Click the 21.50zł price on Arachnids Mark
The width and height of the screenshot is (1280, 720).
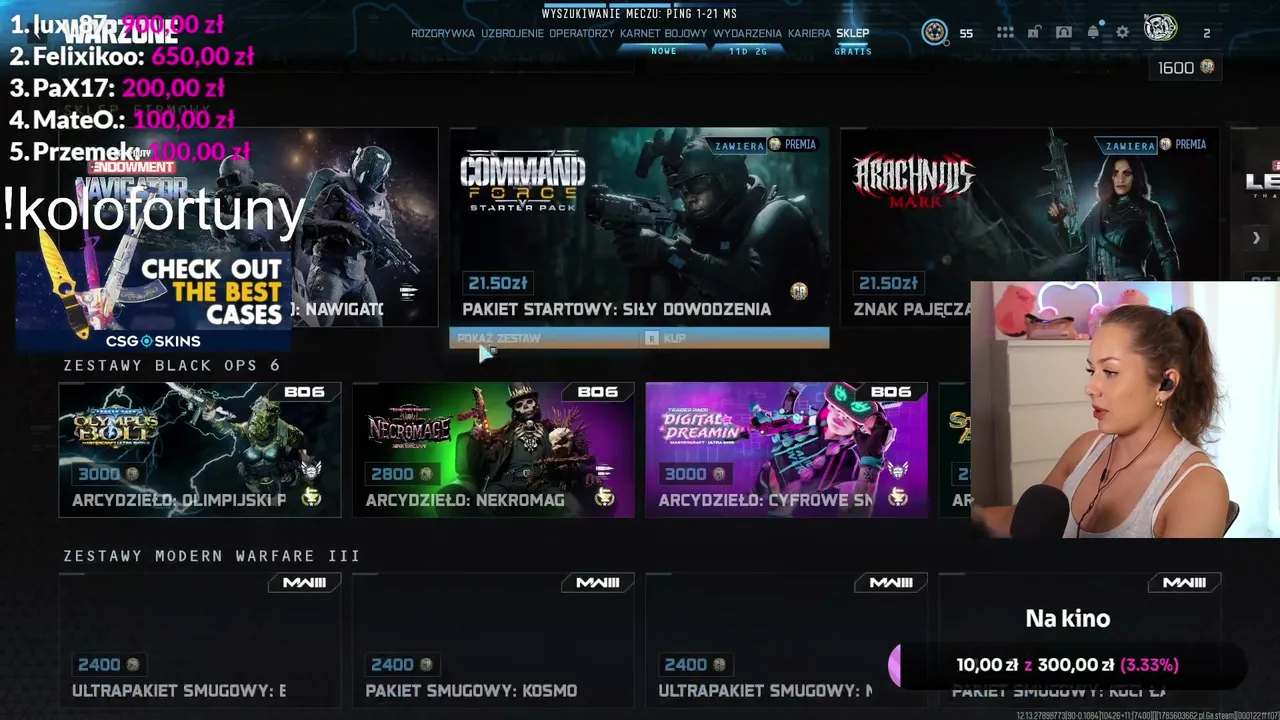[887, 283]
